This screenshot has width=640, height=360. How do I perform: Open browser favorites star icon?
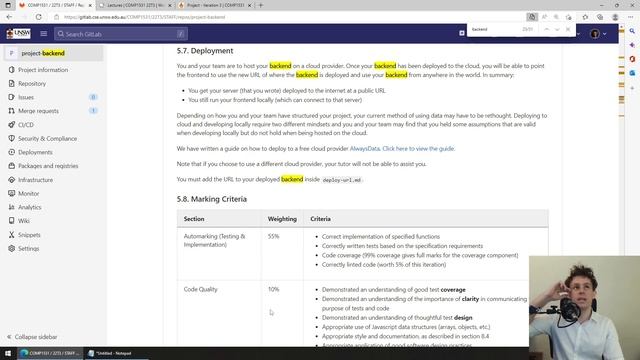[x=585, y=17]
